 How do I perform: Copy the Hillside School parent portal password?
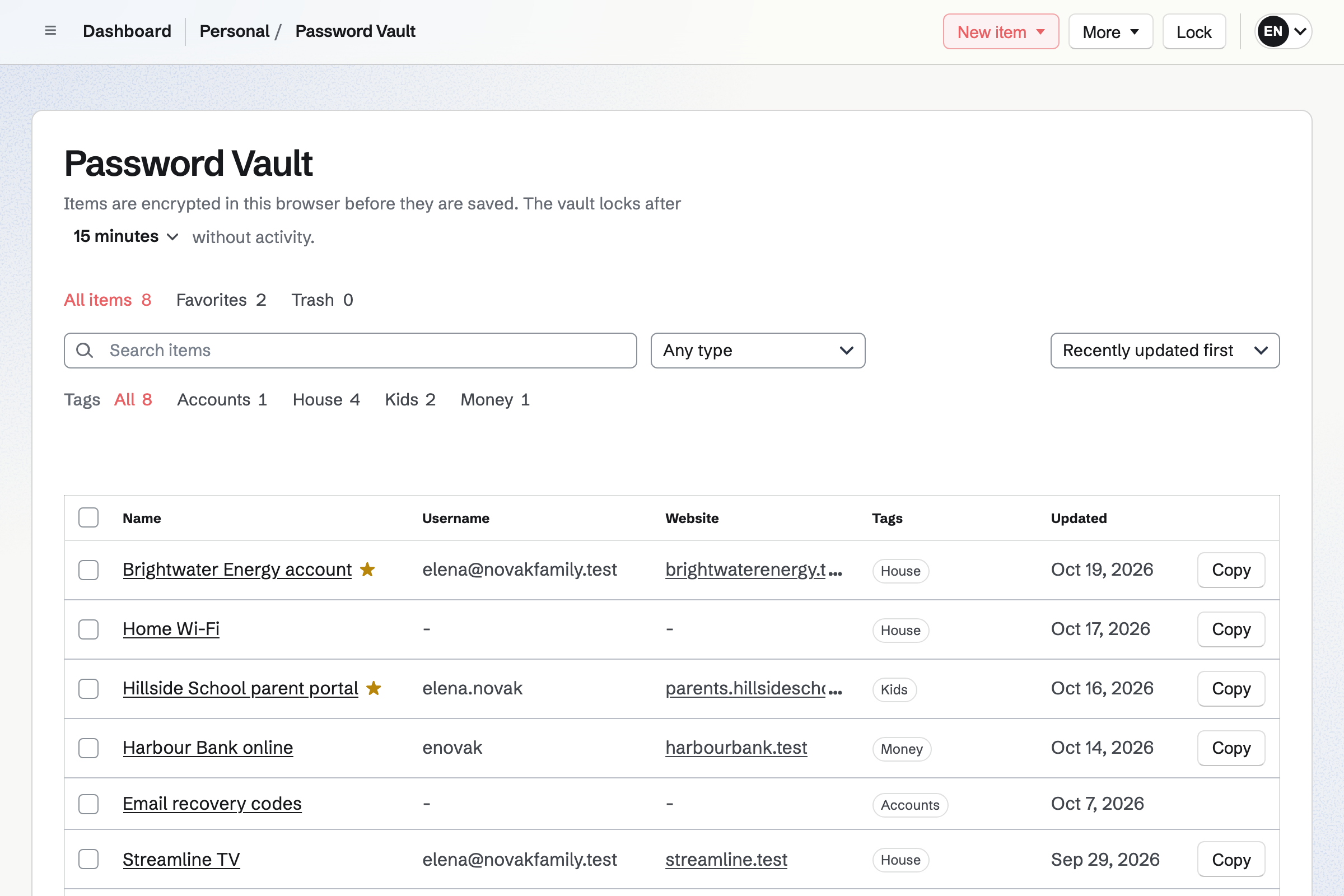pyautogui.click(x=1231, y=689)
